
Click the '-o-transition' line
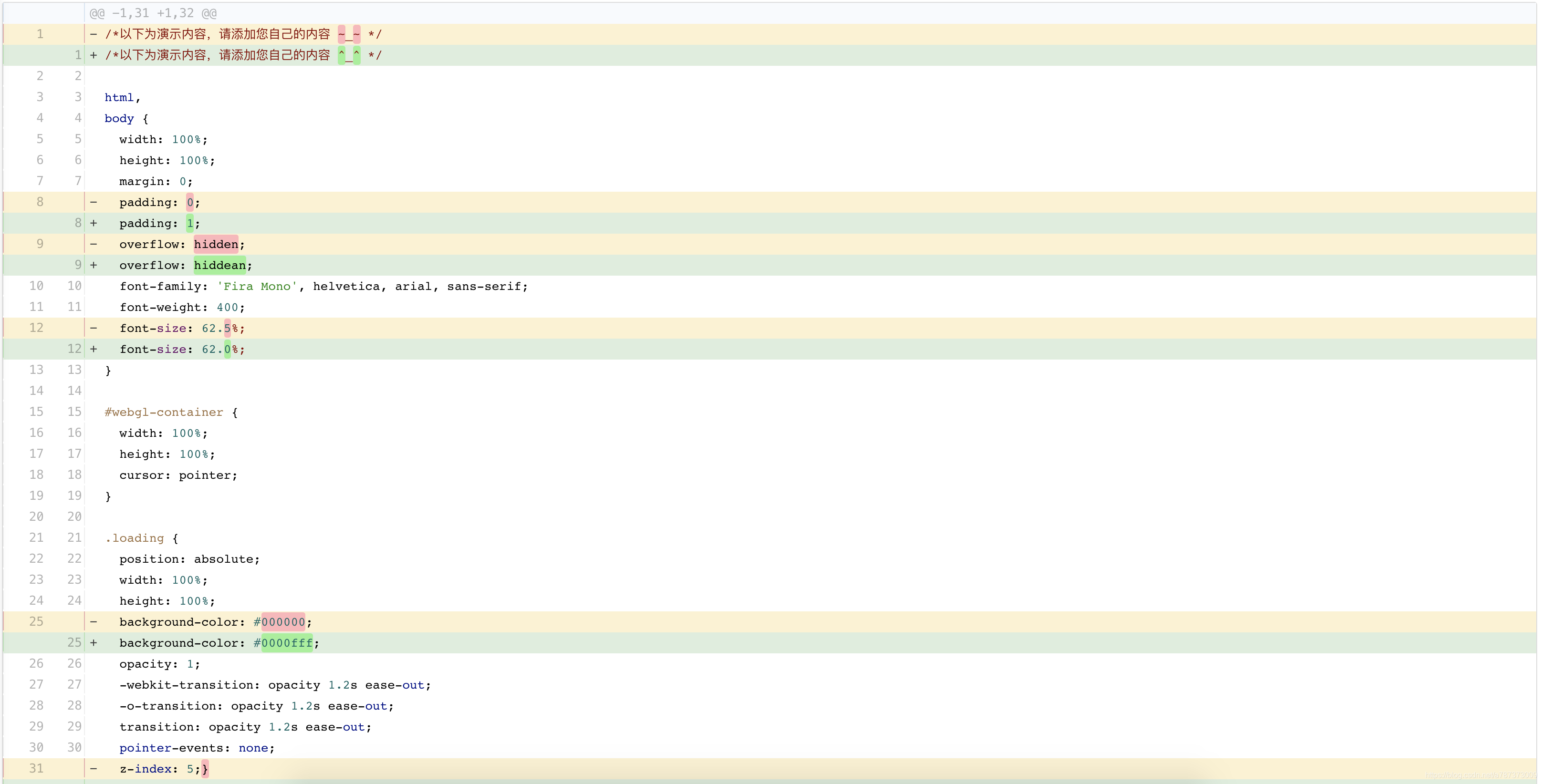(257, 706)
